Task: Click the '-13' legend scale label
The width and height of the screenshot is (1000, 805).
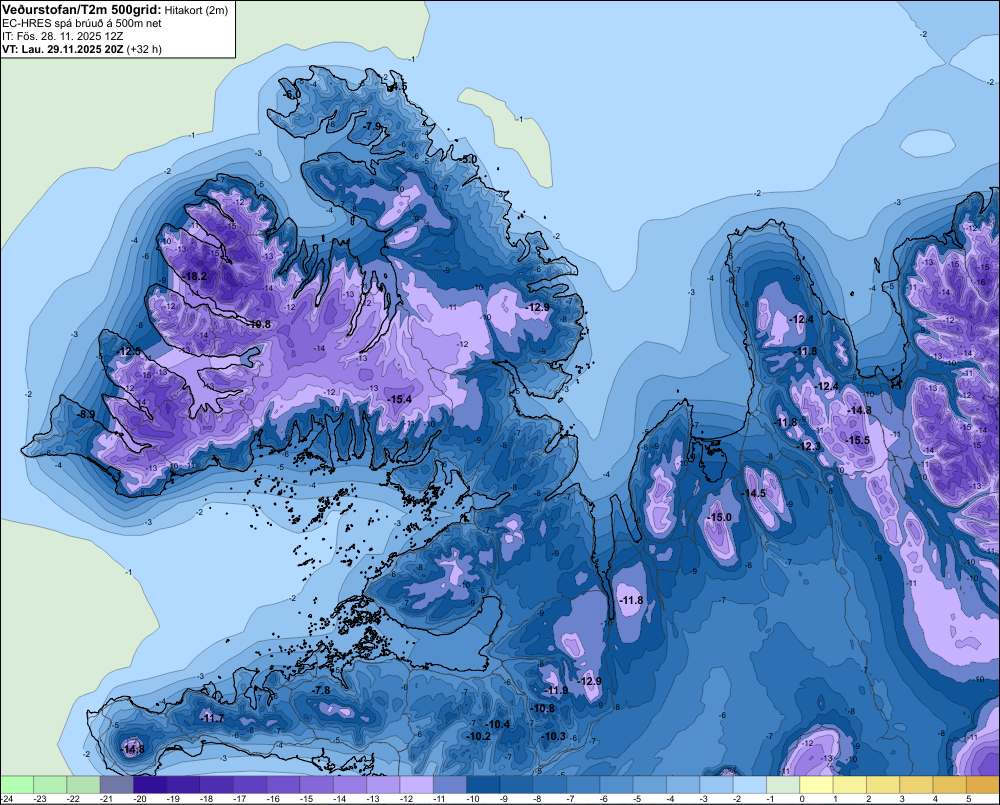Action: tap(373, 799)
